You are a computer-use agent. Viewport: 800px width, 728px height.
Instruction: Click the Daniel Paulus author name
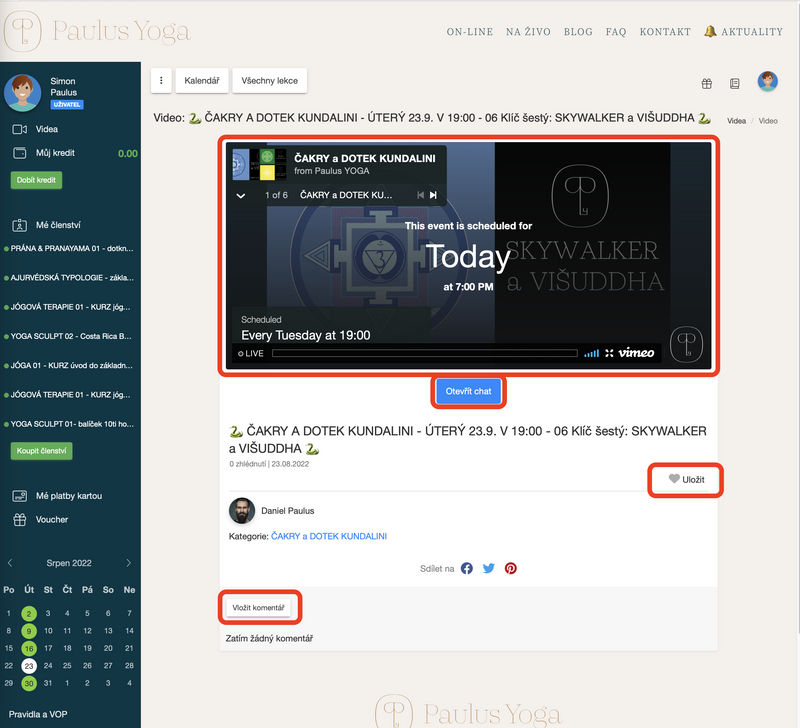pos(288,511)
